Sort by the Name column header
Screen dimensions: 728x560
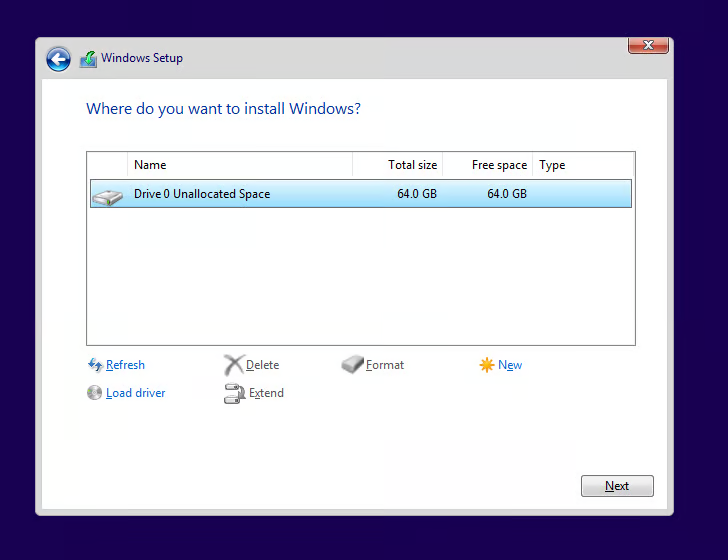(x=240, y=165)
